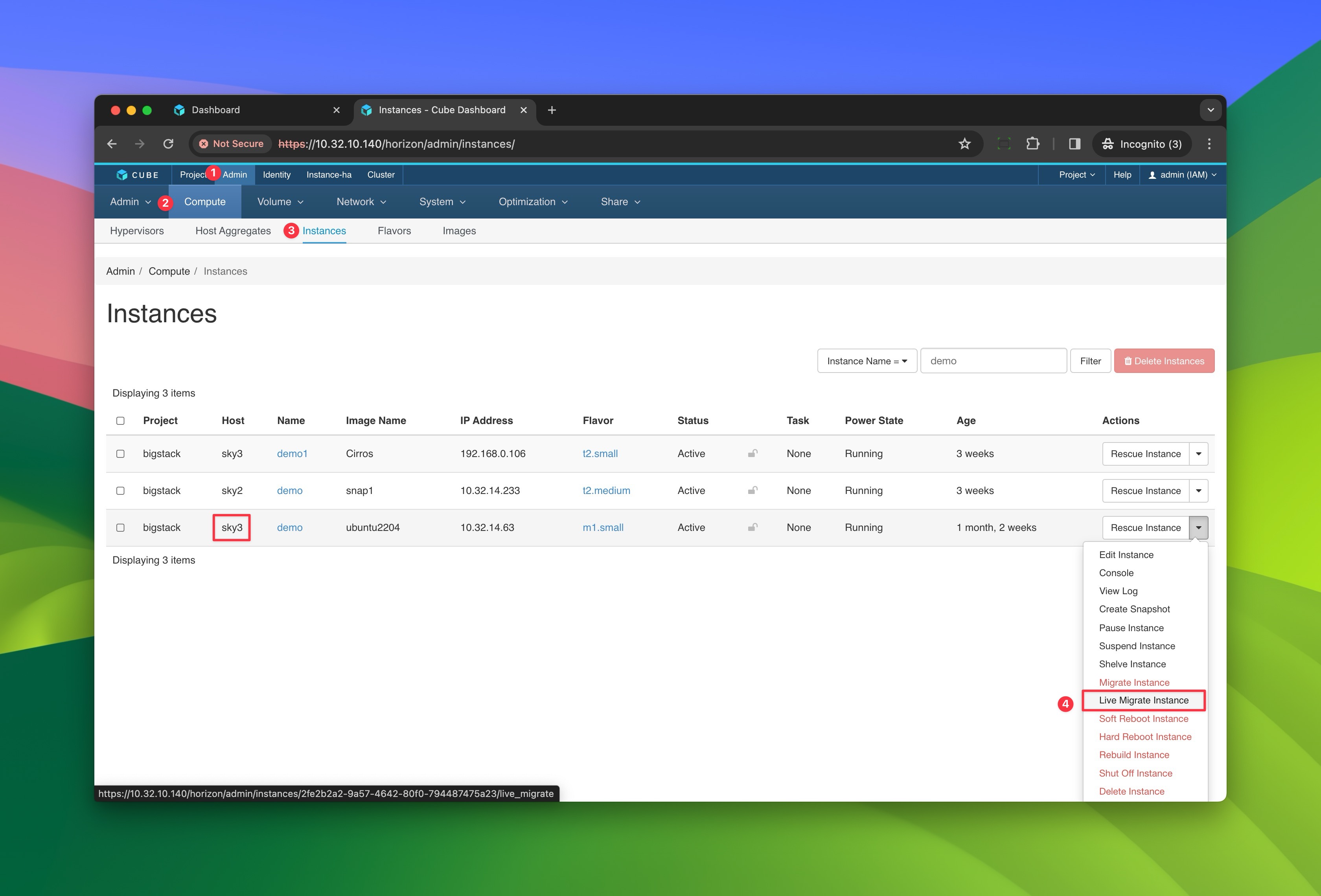Viewport: 1321px width, 896px height.
Task: Go to the Hypervisors tab
Action: (137, 231)
